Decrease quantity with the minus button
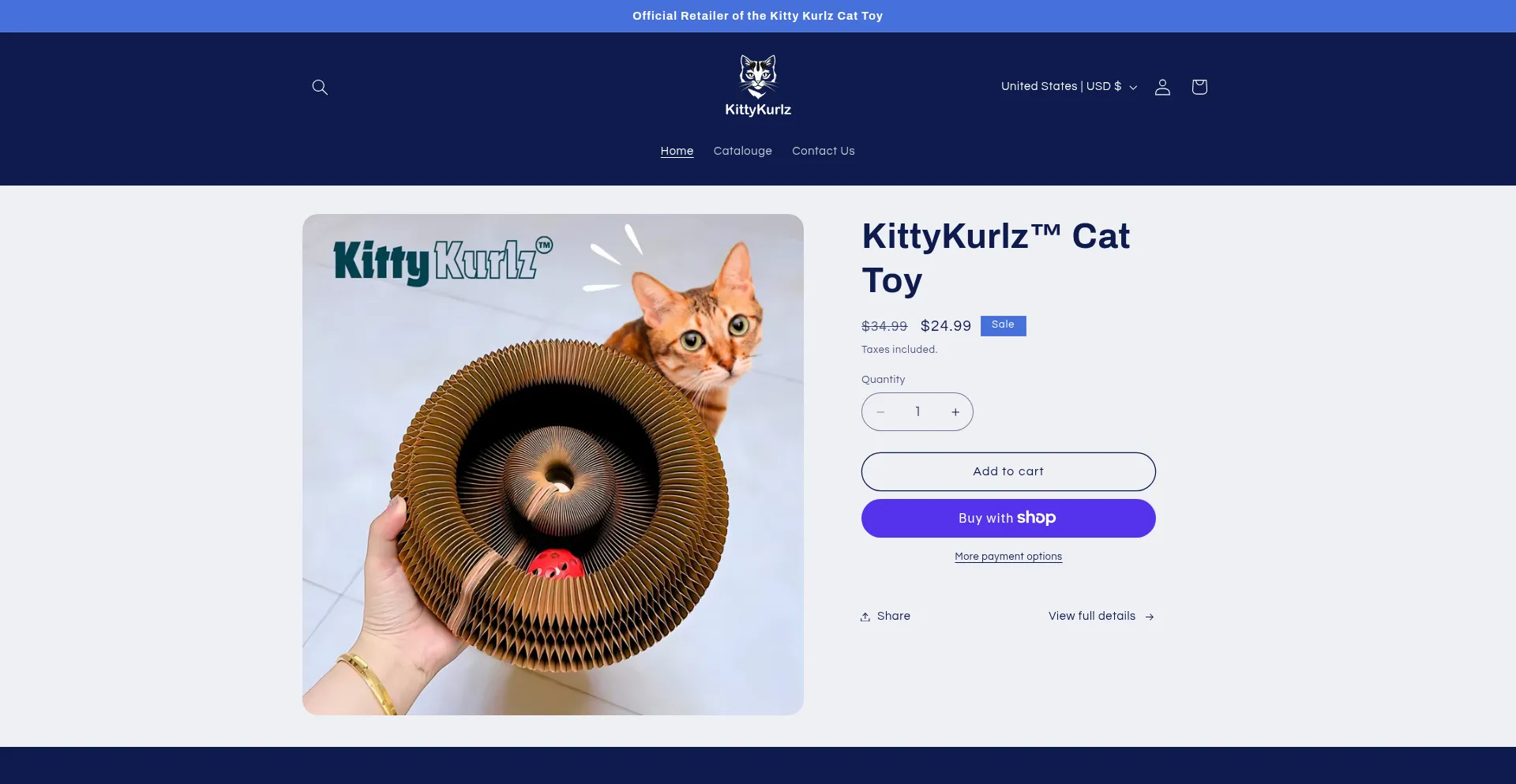Screen dimensions: 1516x784 pos(880,412)
